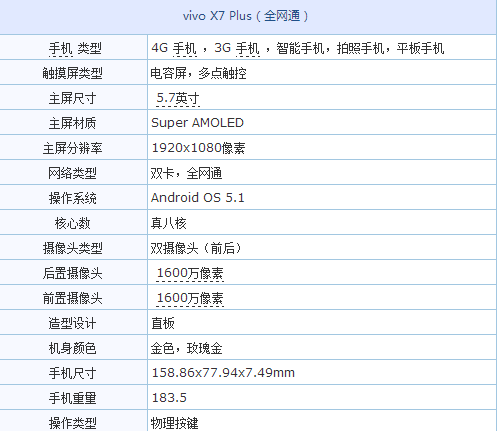The image size is (497, 431).
Task: Click the 手机重量 label
Action: (x=72, y=398)
